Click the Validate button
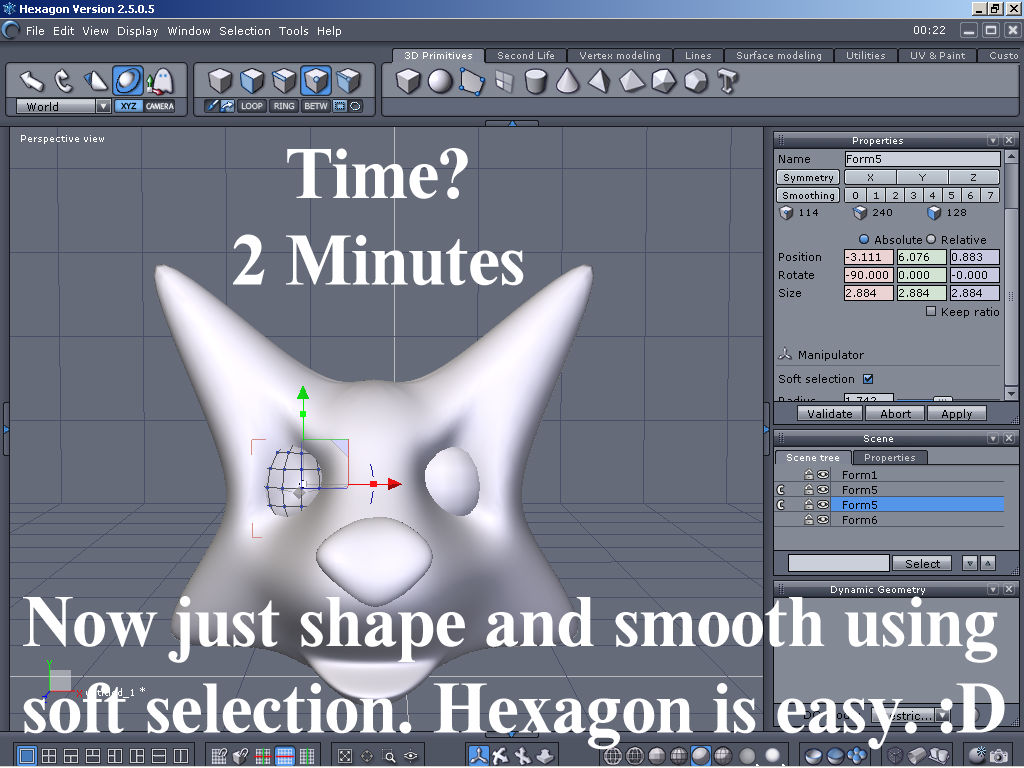 (x=829, y=413)
